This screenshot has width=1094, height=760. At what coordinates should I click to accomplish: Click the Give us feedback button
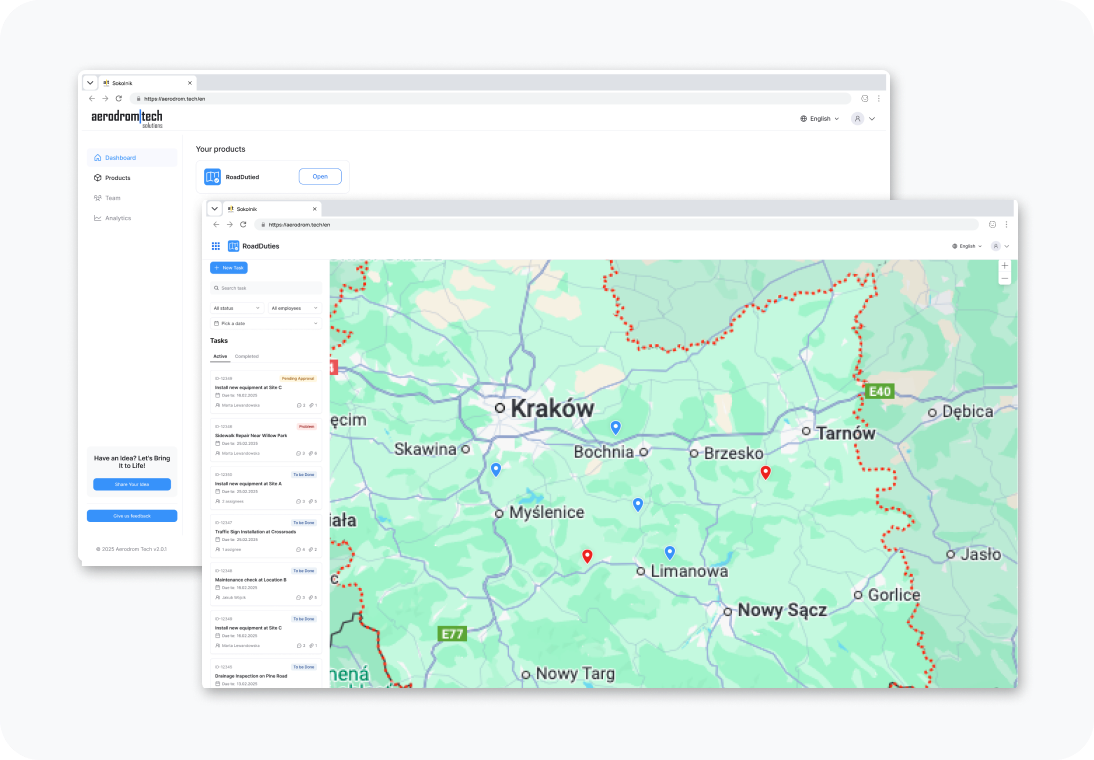coord(132,516)
